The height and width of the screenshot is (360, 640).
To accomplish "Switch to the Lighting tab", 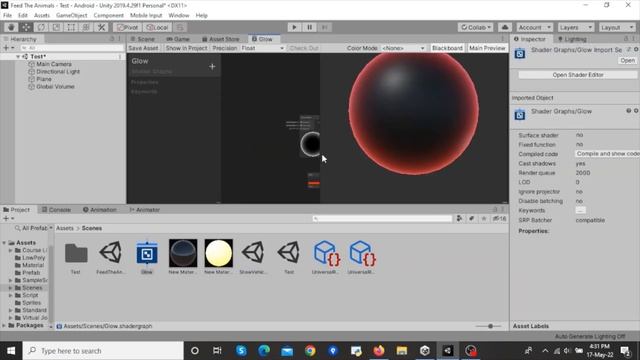I will [x=572, y=39].
